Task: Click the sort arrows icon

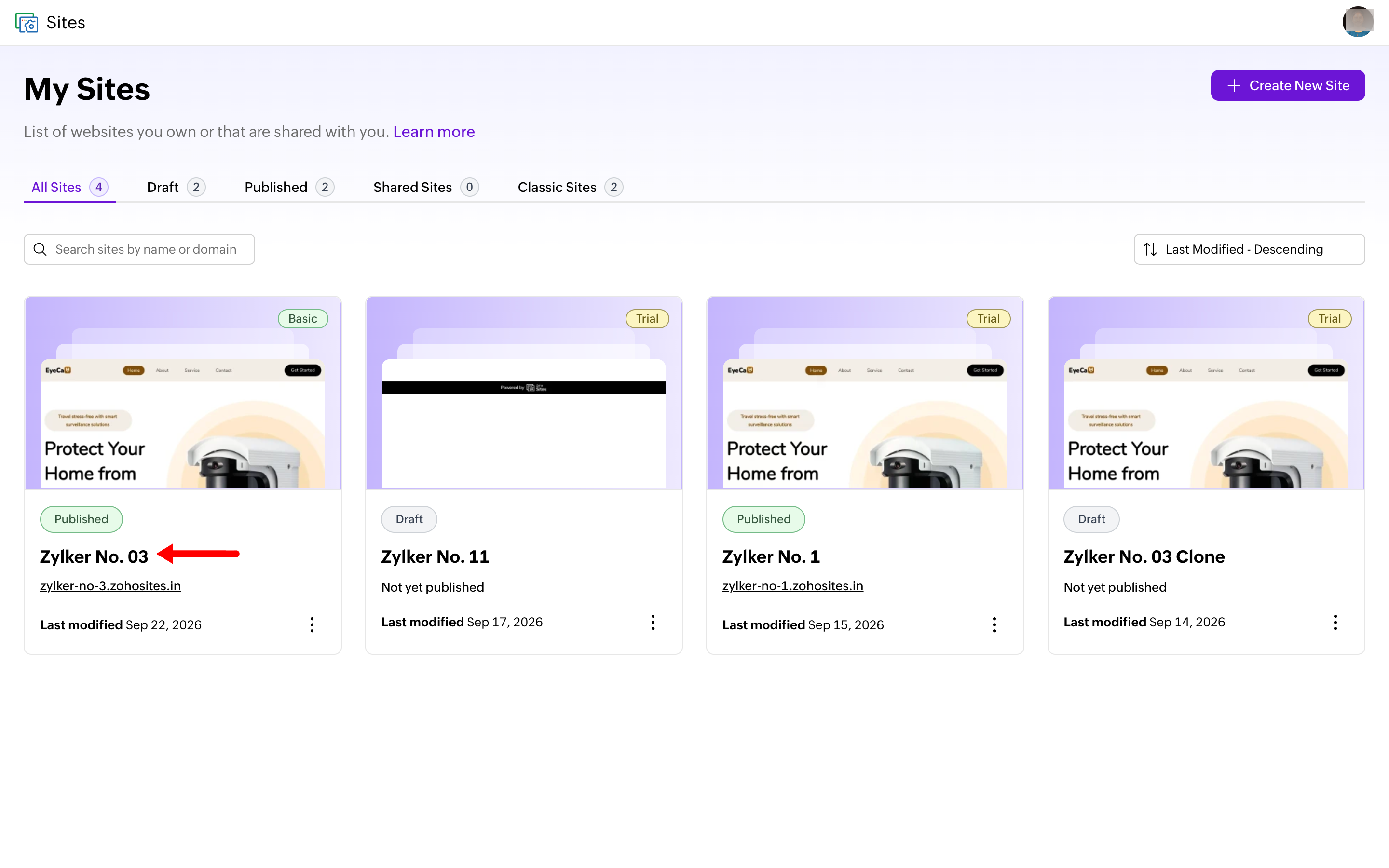Action: coord(1150,249)
